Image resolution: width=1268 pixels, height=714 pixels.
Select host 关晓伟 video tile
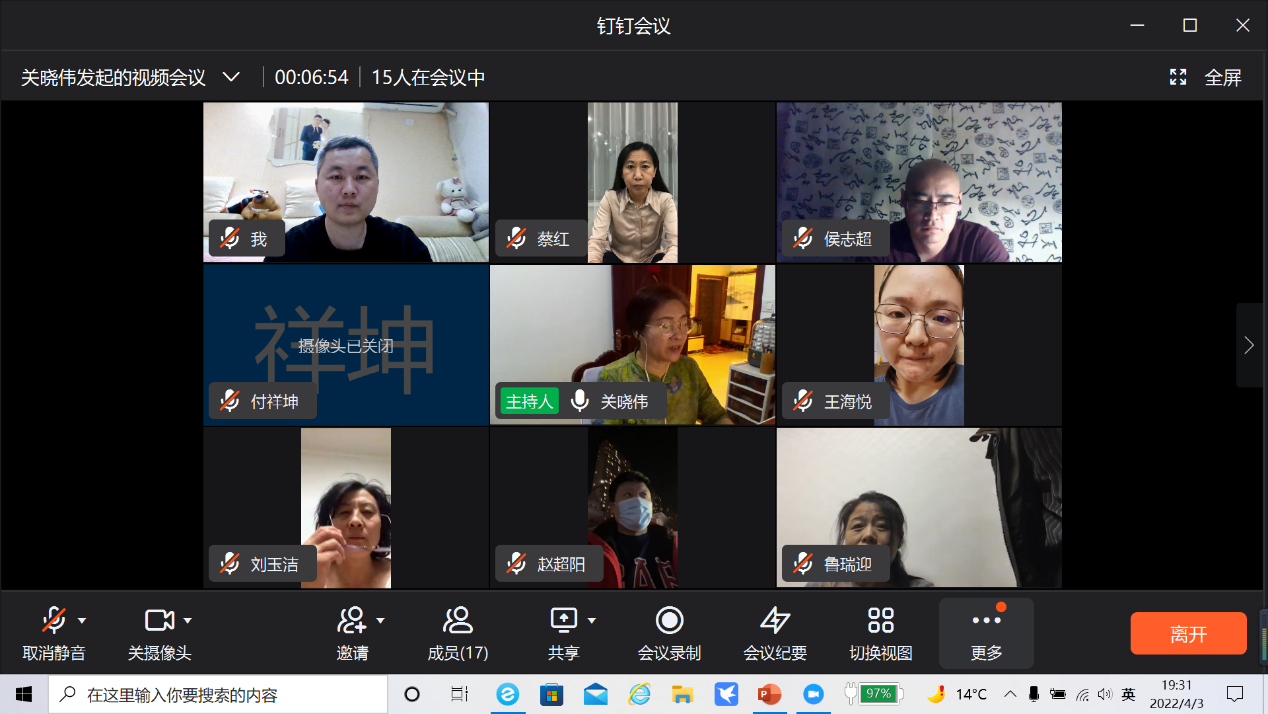(632, 345)
